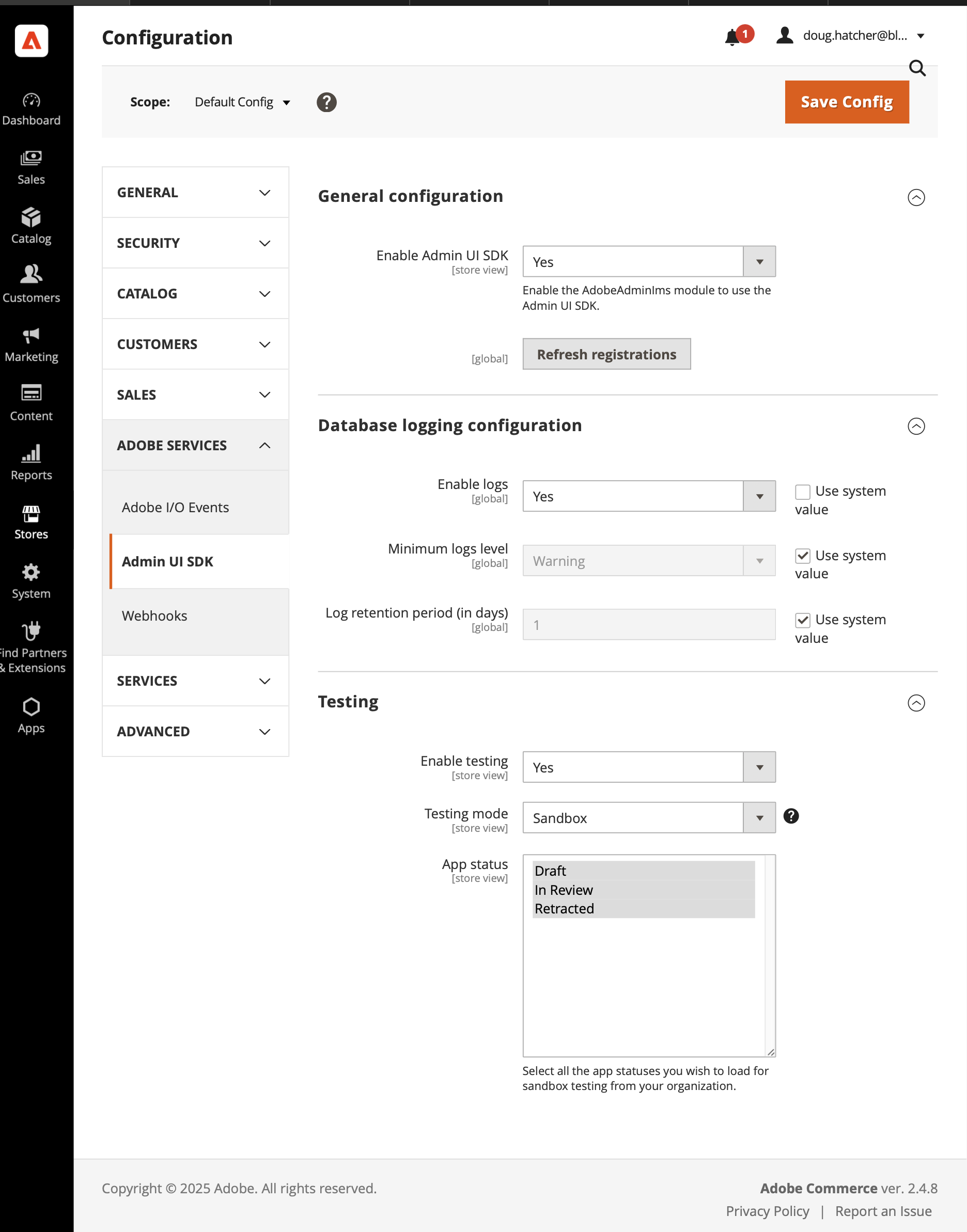Expand the GENERAL config tab
Screen dimensions: 967x1232
pos(195,193)
